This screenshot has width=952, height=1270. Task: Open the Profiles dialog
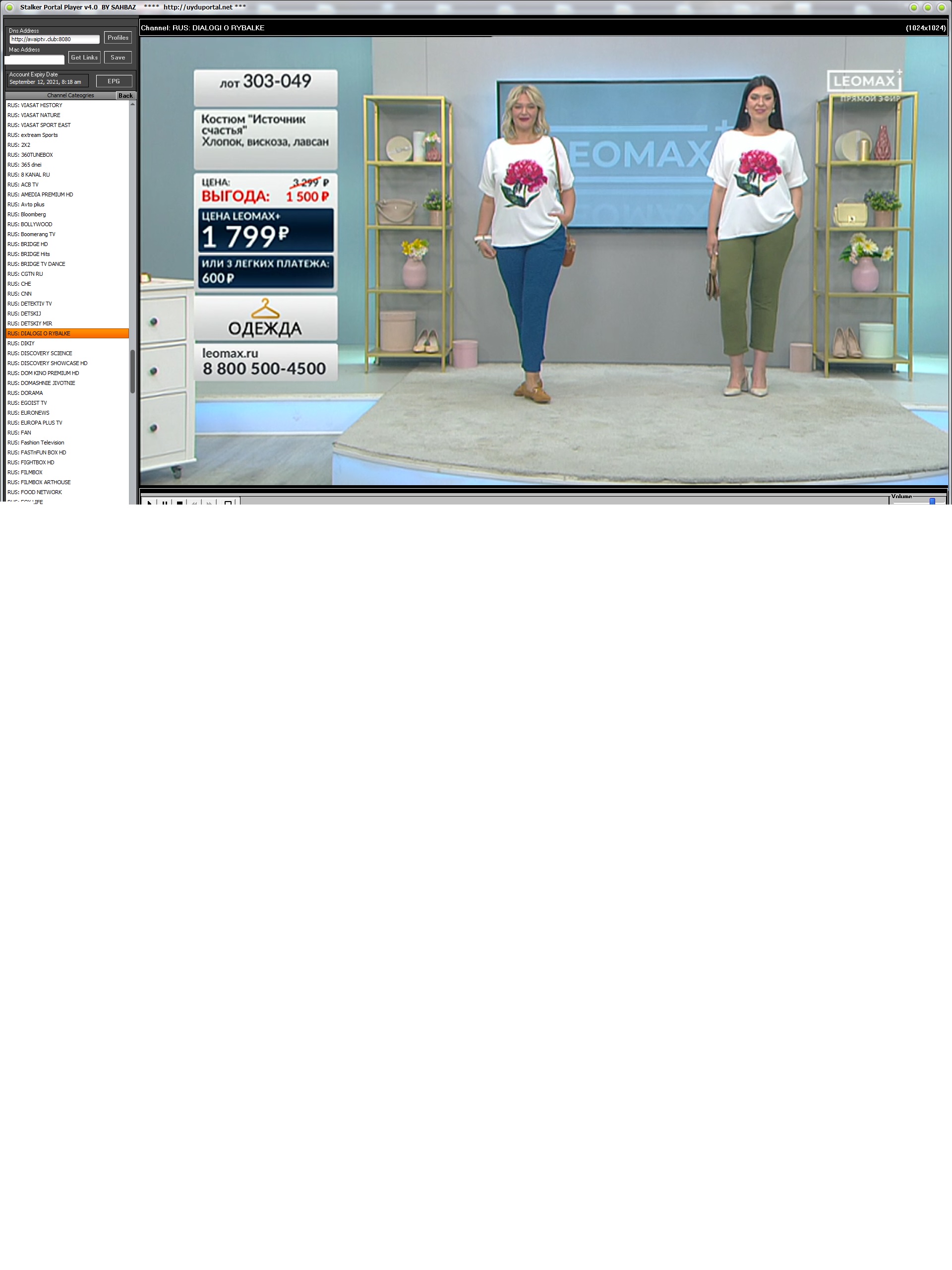(118, 38)
